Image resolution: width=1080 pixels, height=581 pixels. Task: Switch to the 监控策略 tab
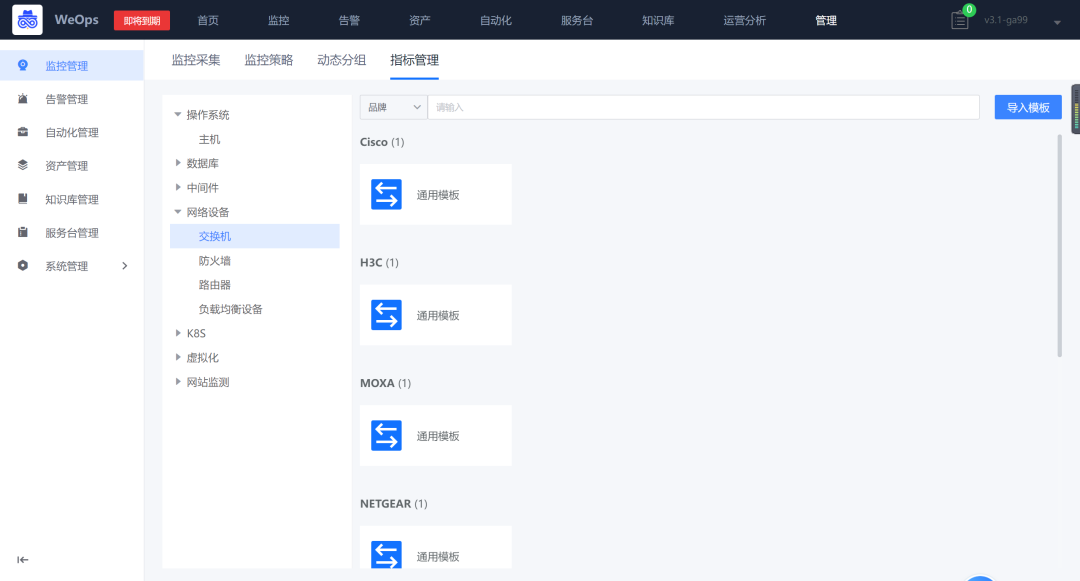coord(269,60)
